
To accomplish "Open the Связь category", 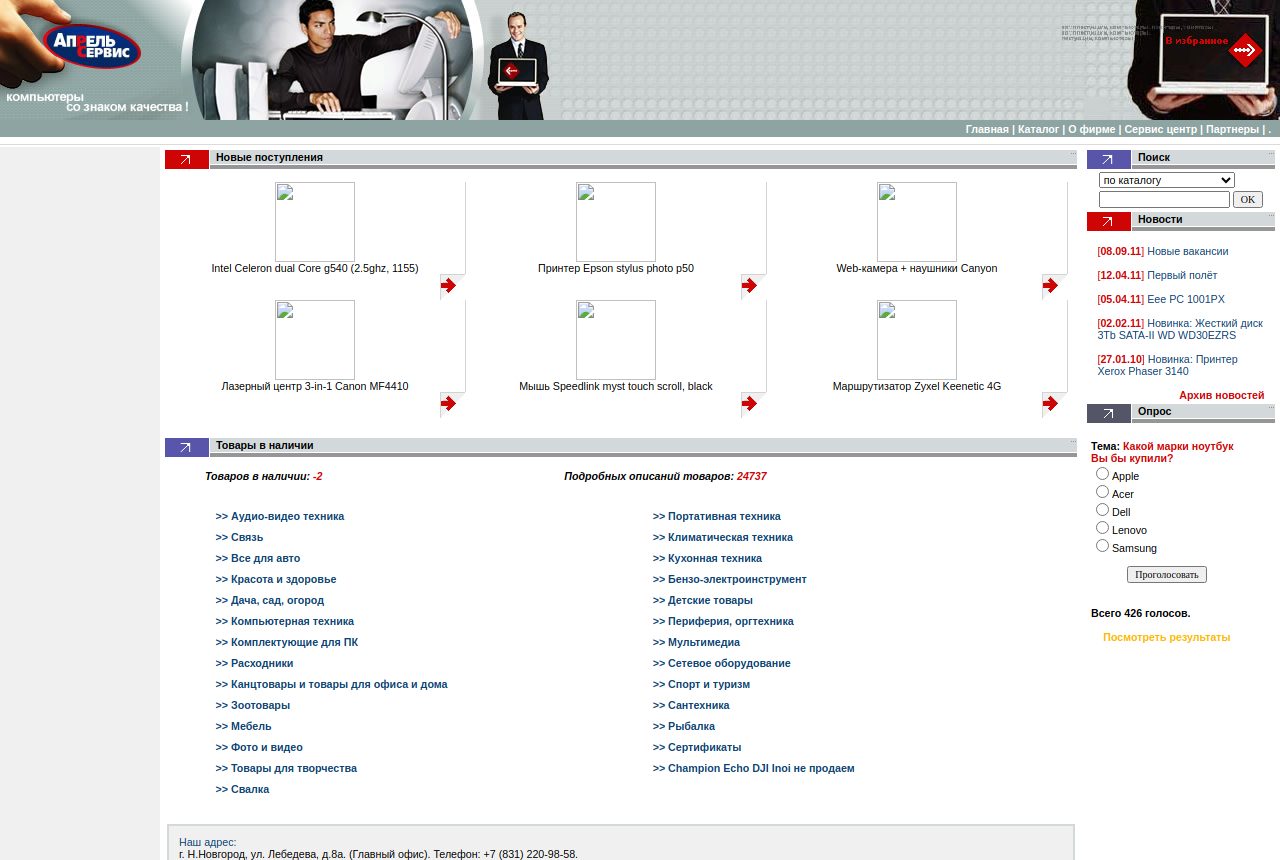I will [239, 537].
